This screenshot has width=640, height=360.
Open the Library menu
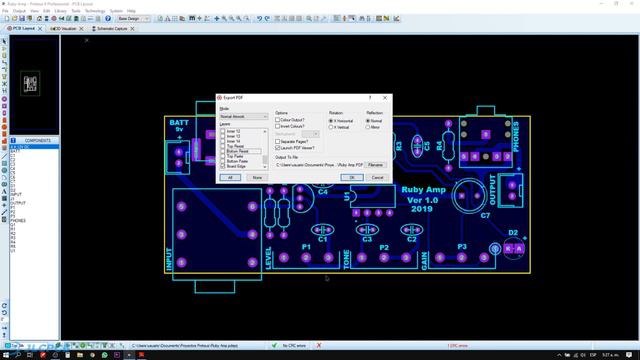click(x=60, y=11)
